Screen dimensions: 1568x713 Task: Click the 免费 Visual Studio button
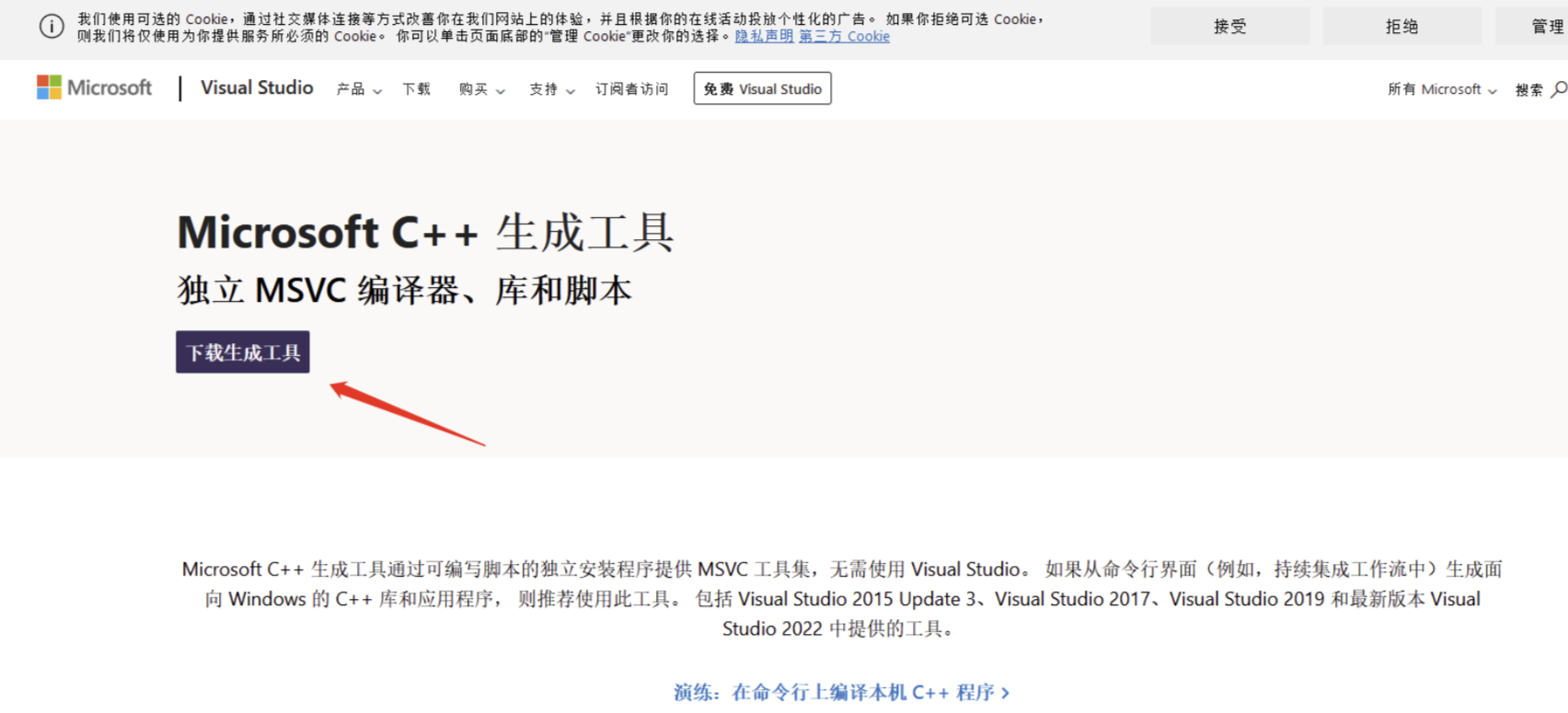pyautogui.click(x=763, y=88)
